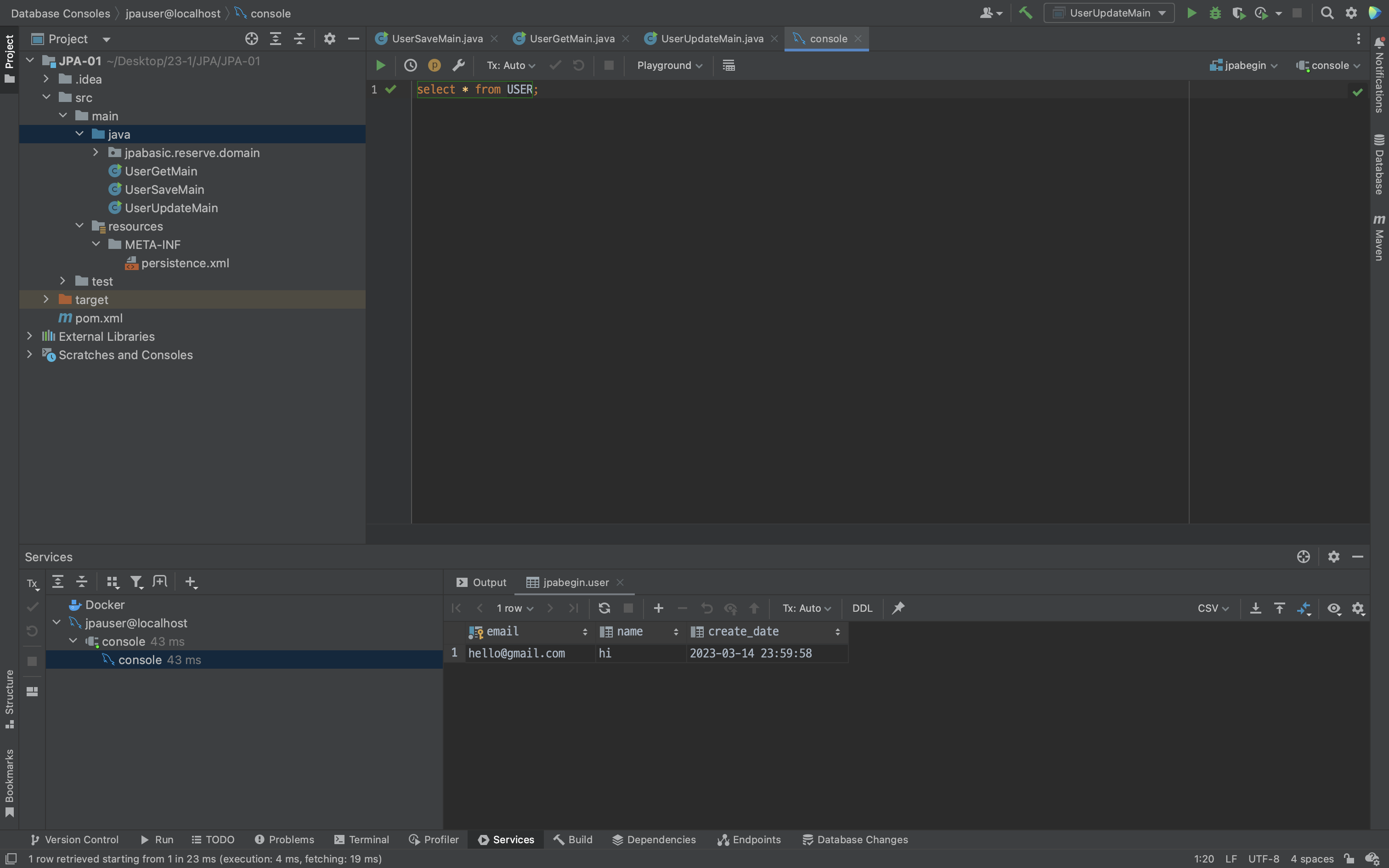The height and width of the screenshot is (868, 1389).
Task: Sort by create_date column header
Action: point(743,631)
